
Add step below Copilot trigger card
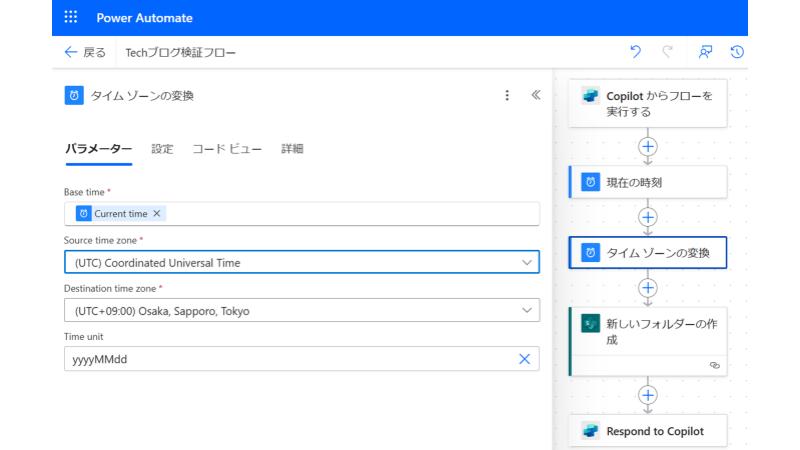tap(648, 147)
